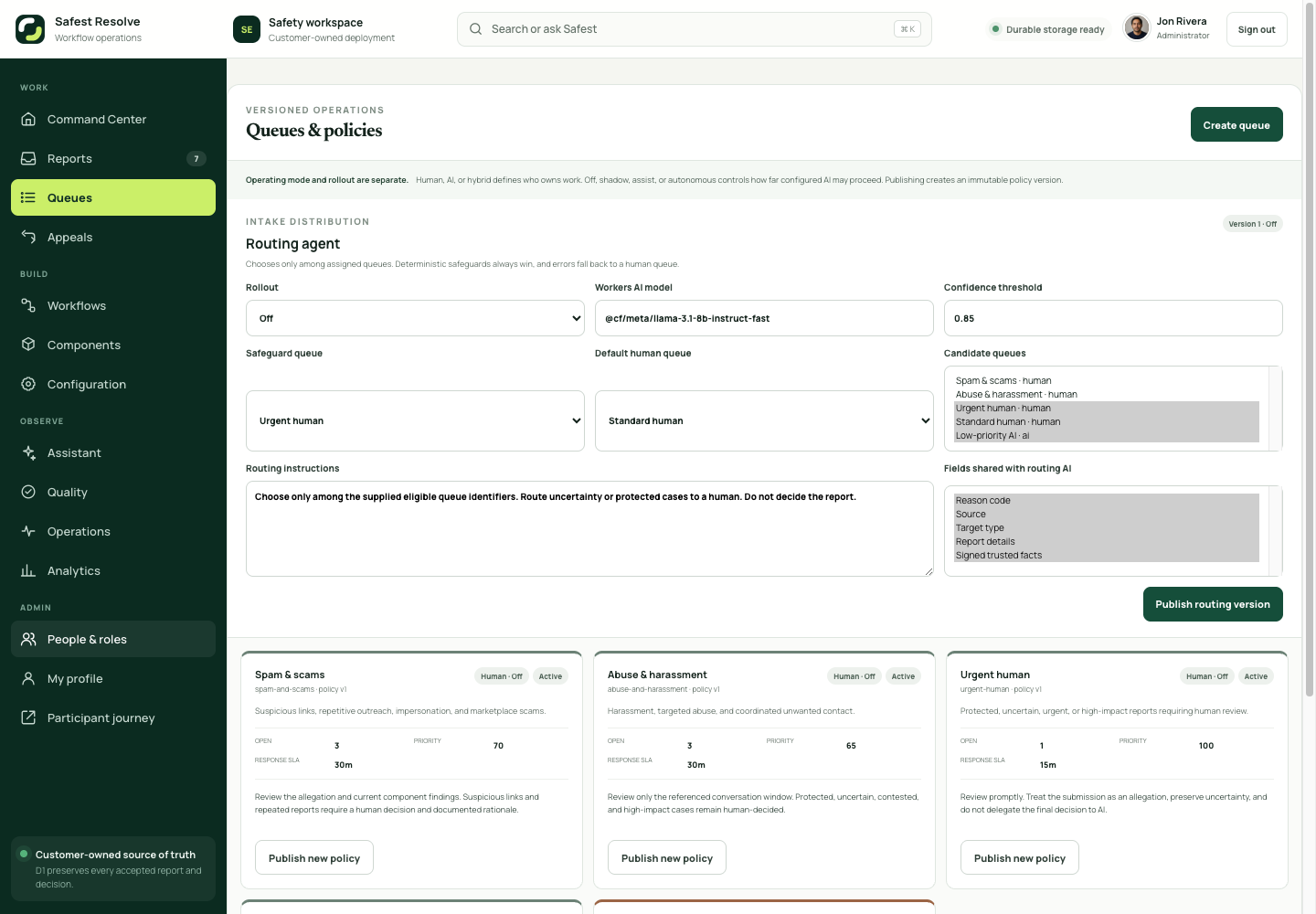Click the Confidence threshold field

click(x=1113, y=318)
